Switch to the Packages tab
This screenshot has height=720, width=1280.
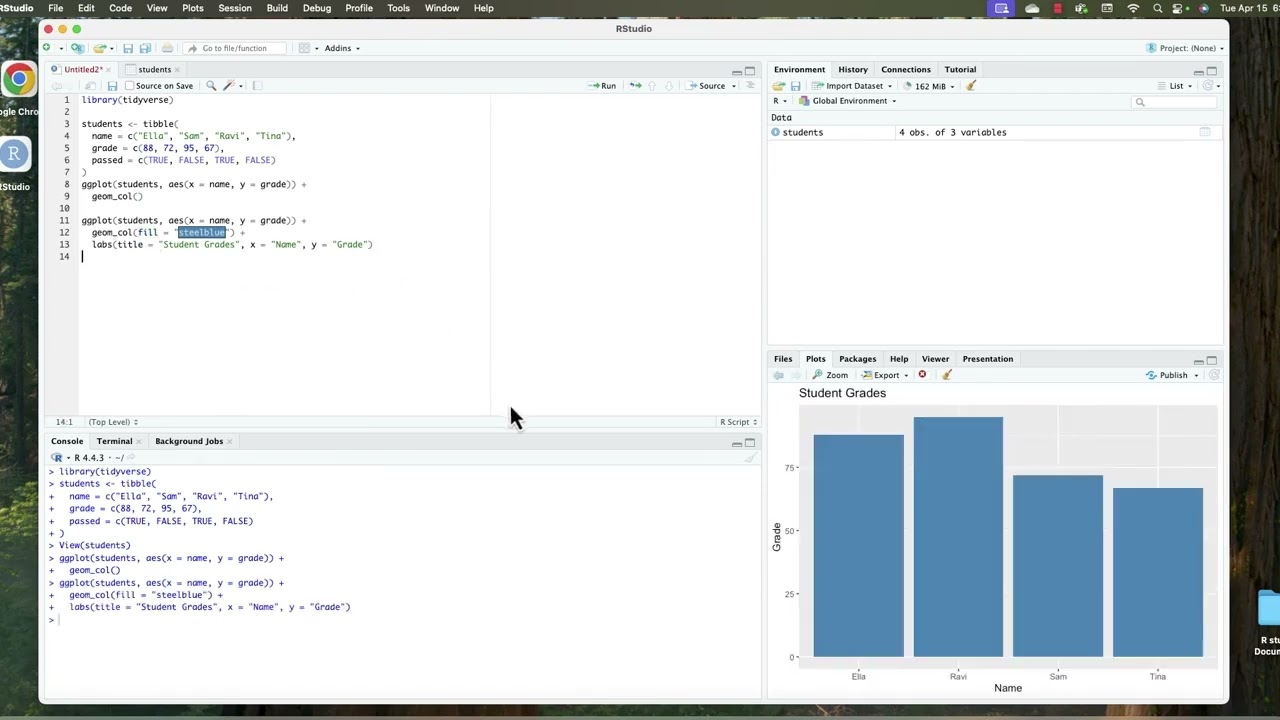coord(857,359)
